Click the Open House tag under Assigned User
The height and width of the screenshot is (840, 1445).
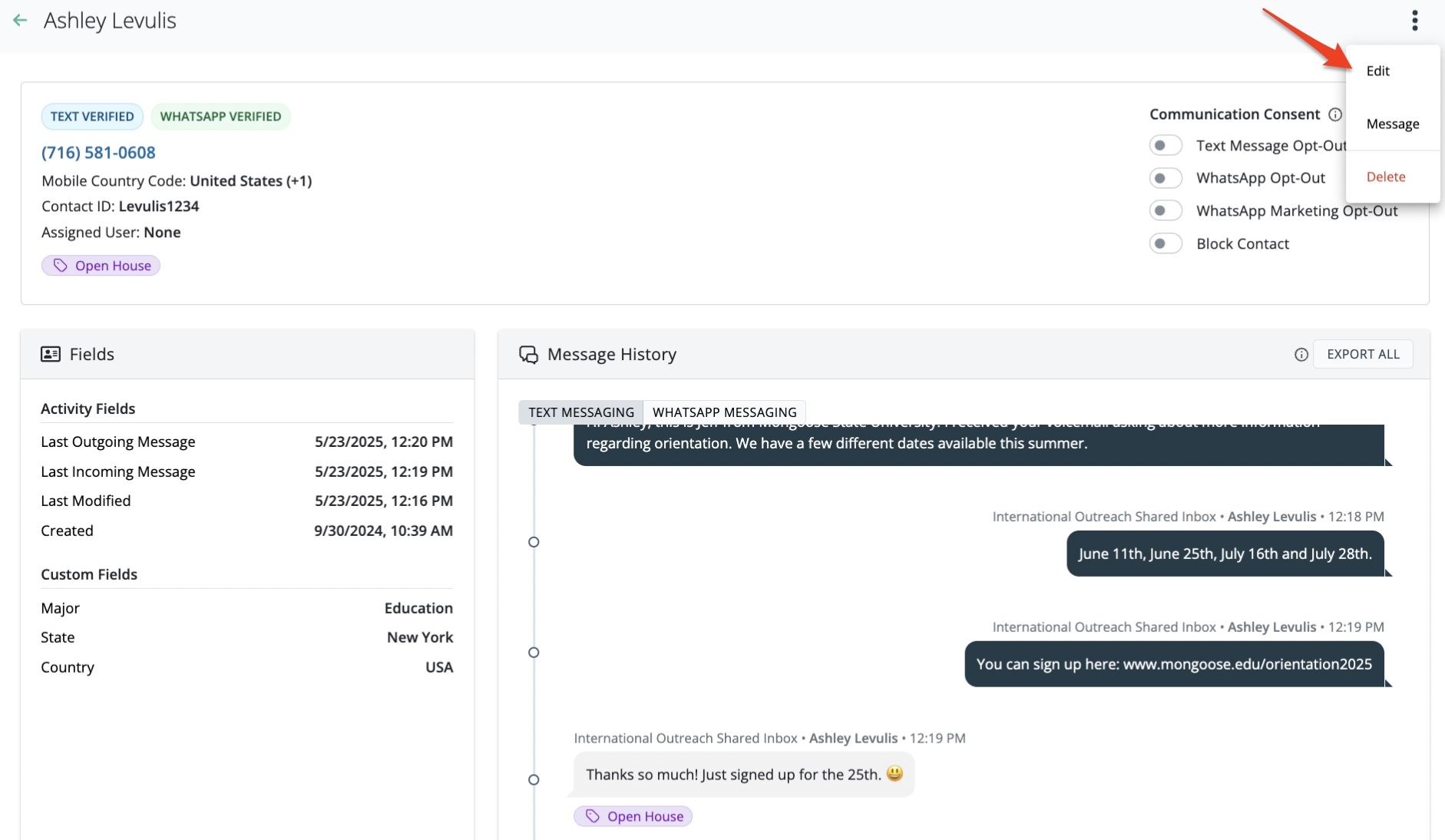pos(101,266)
